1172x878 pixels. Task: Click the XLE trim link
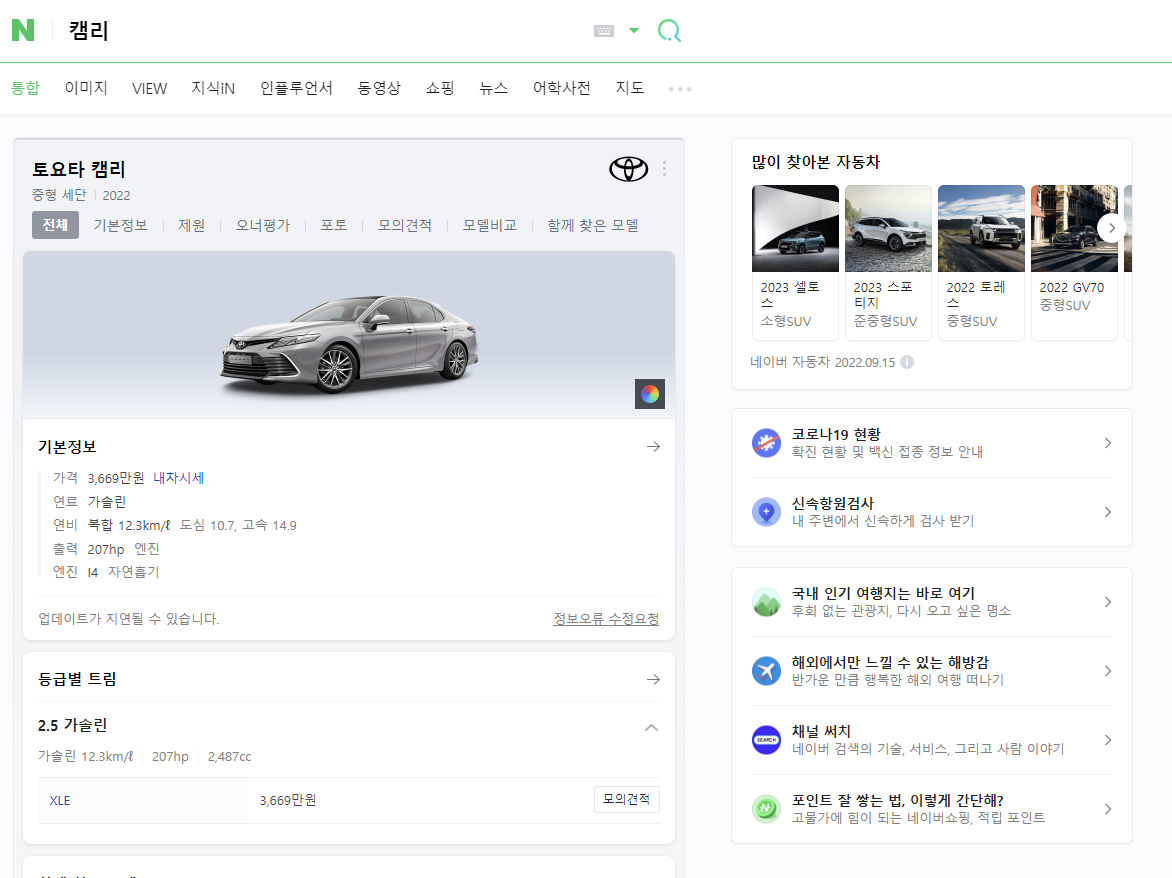pos(60,800)
